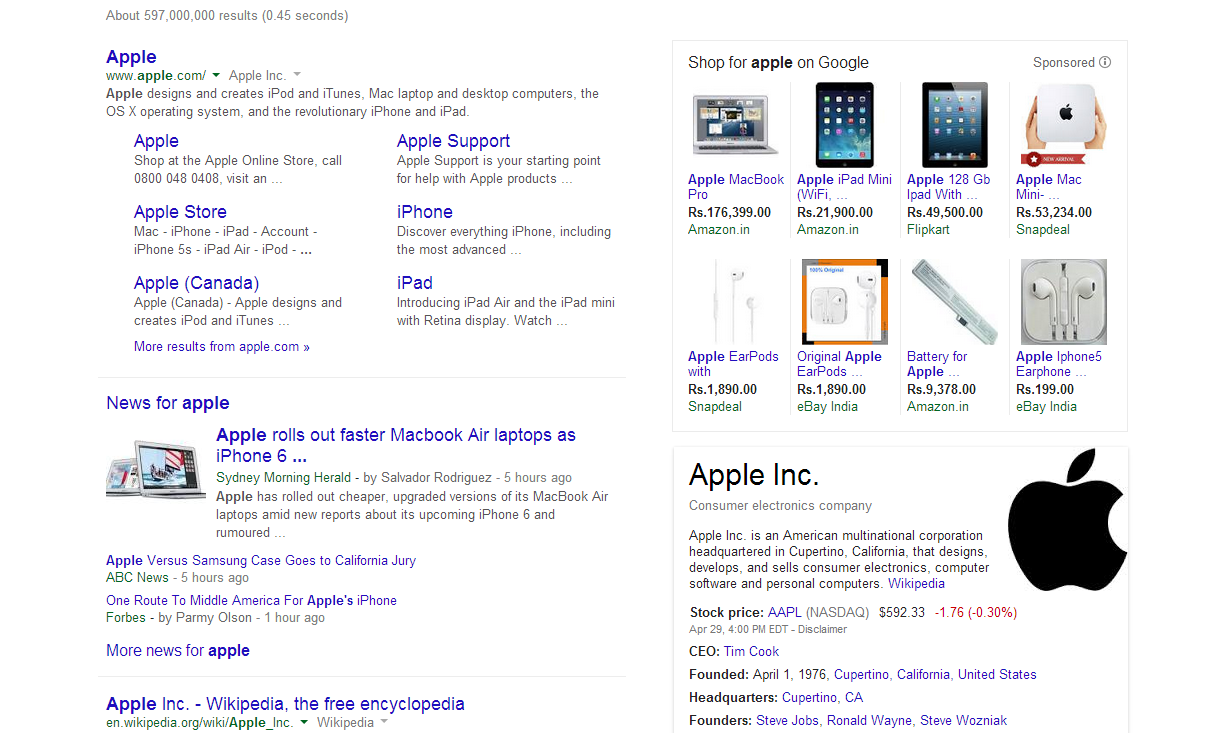Click the price Rs.49,500.00
The image size is (1215, 733).
point(945,213)
